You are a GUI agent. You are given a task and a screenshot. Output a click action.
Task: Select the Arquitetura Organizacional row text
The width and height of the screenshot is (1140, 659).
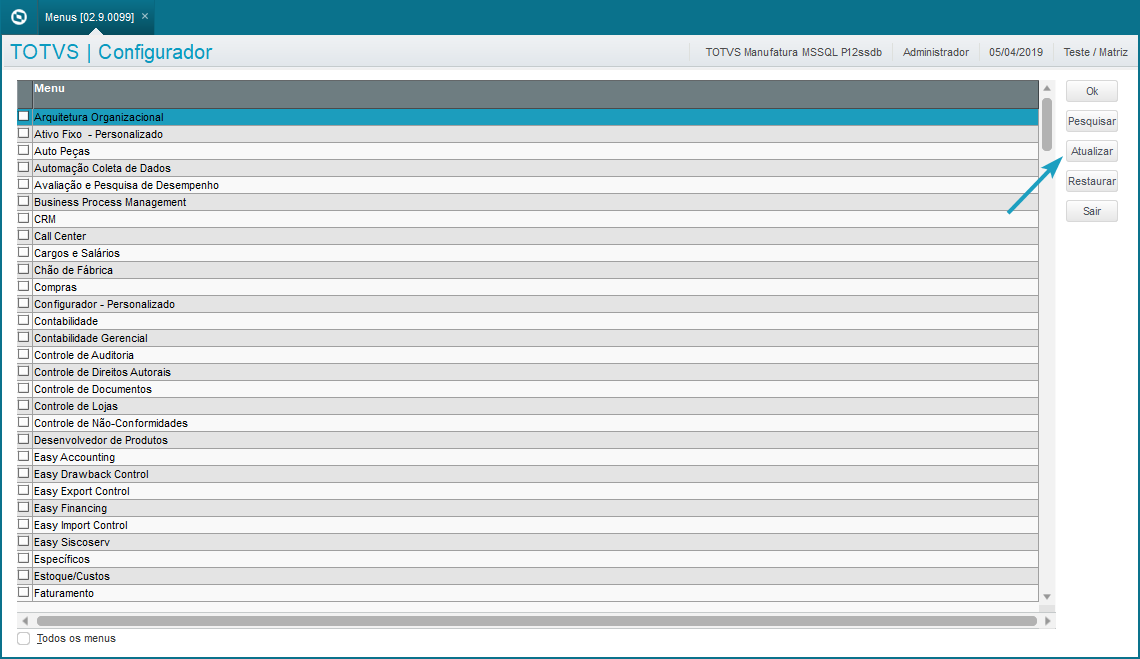click(x=99, y=117)
